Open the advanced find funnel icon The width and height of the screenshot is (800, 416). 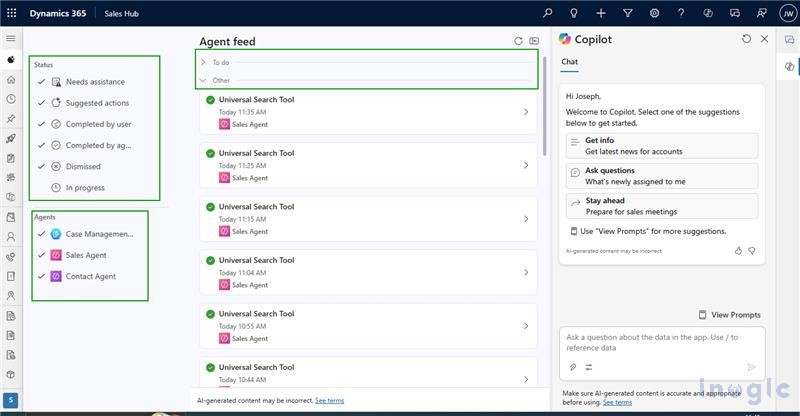(628, 13)
